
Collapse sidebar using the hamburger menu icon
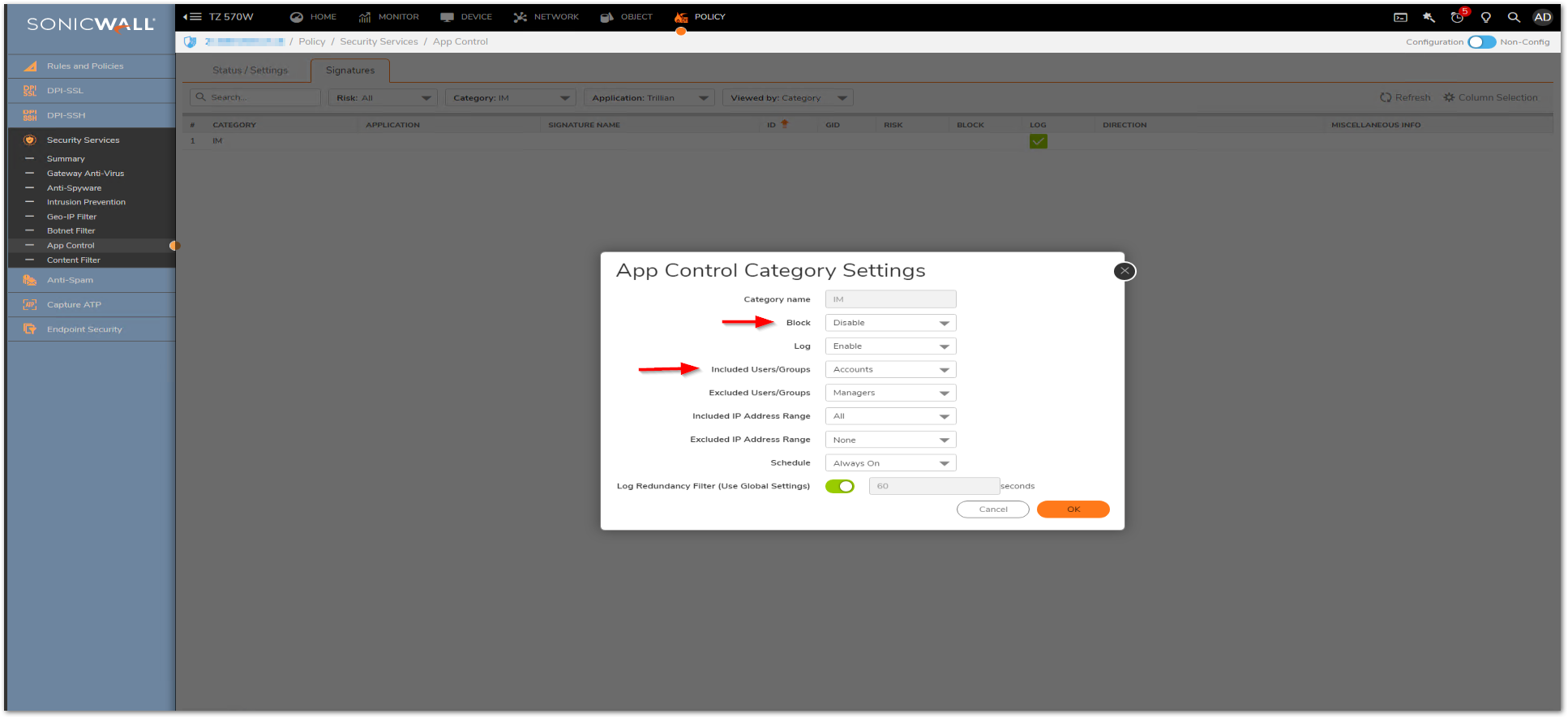193,16
